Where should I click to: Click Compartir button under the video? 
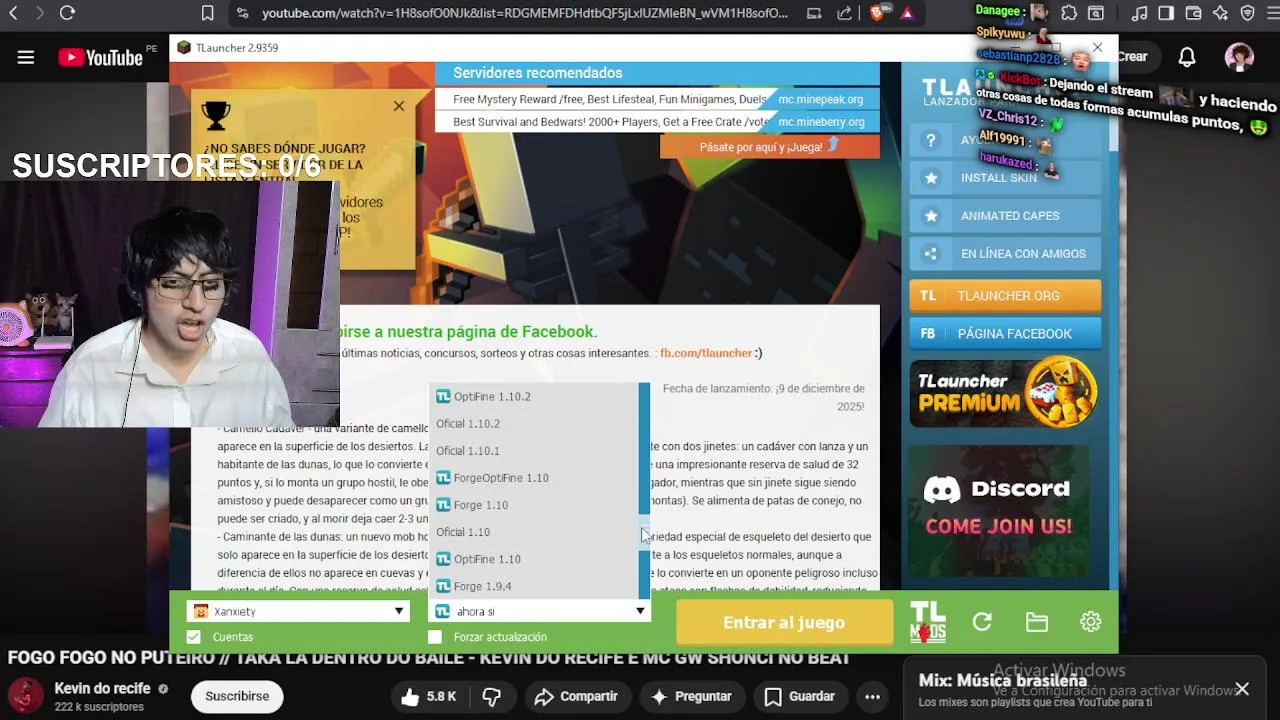coord(576,696)
